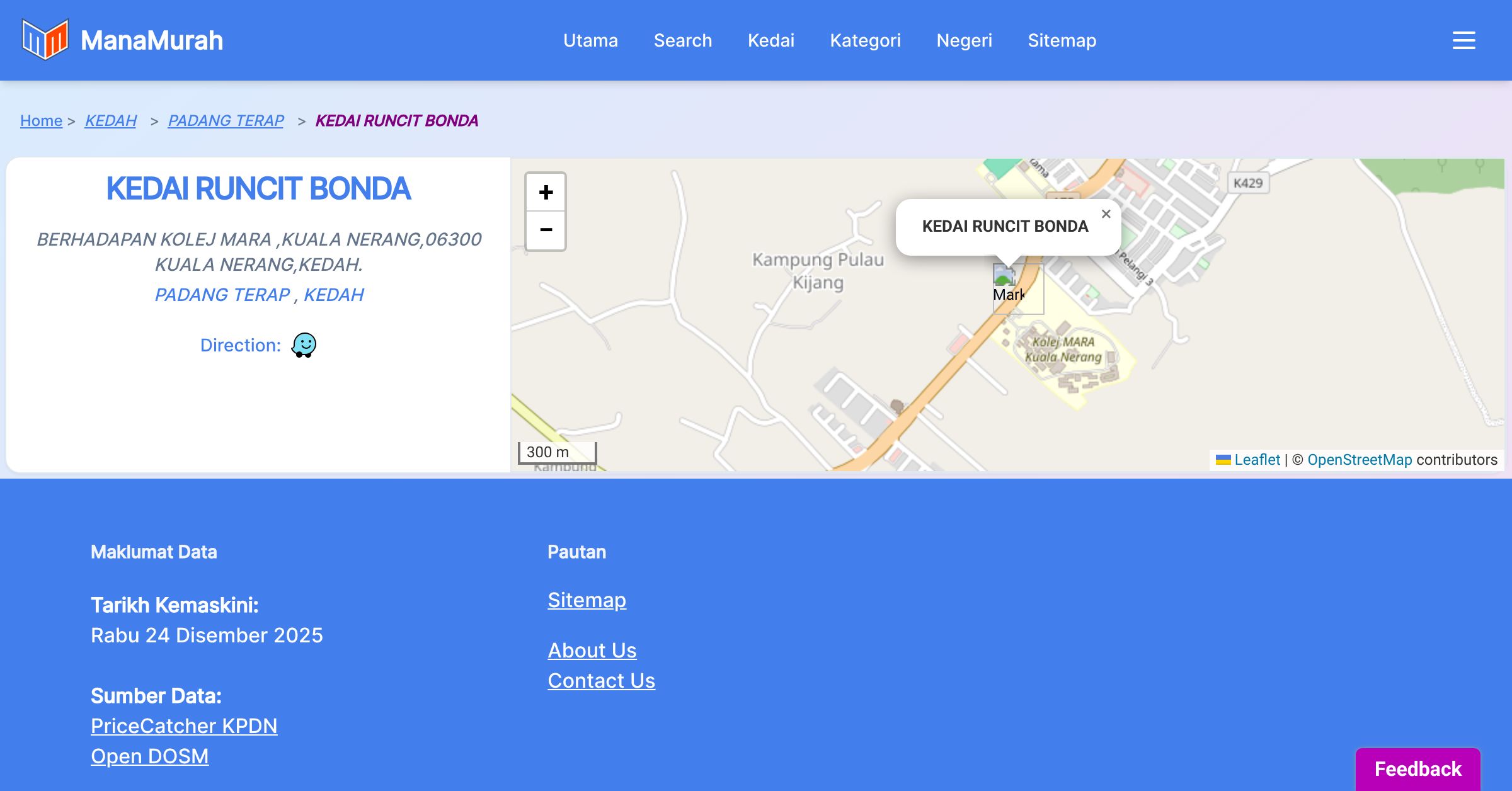This screenshot has width=1512, height=791.
Task: Zoom out on the map
Action: 546,230
